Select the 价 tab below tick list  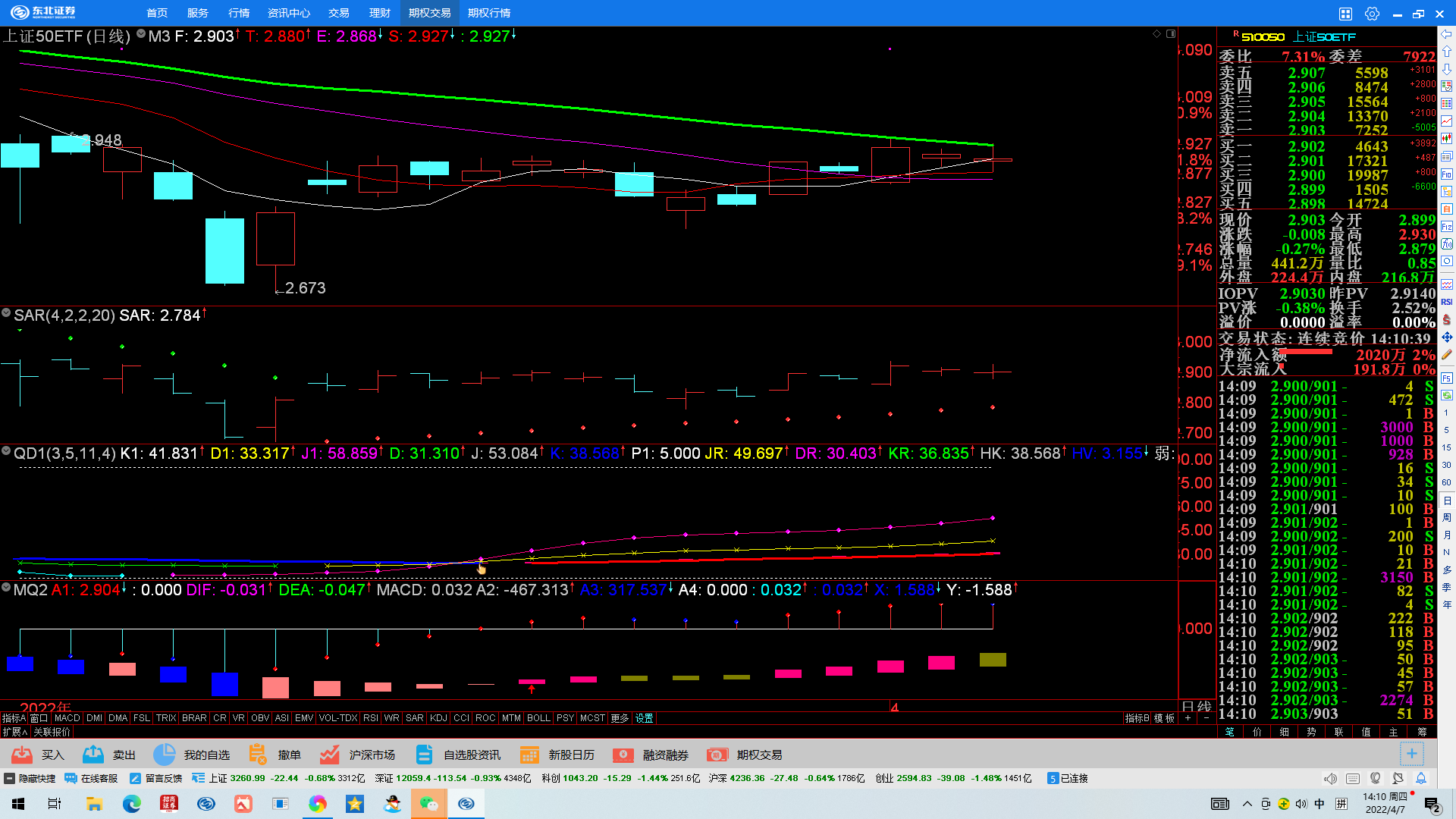pyautogui.click(x=1257, y=732)
